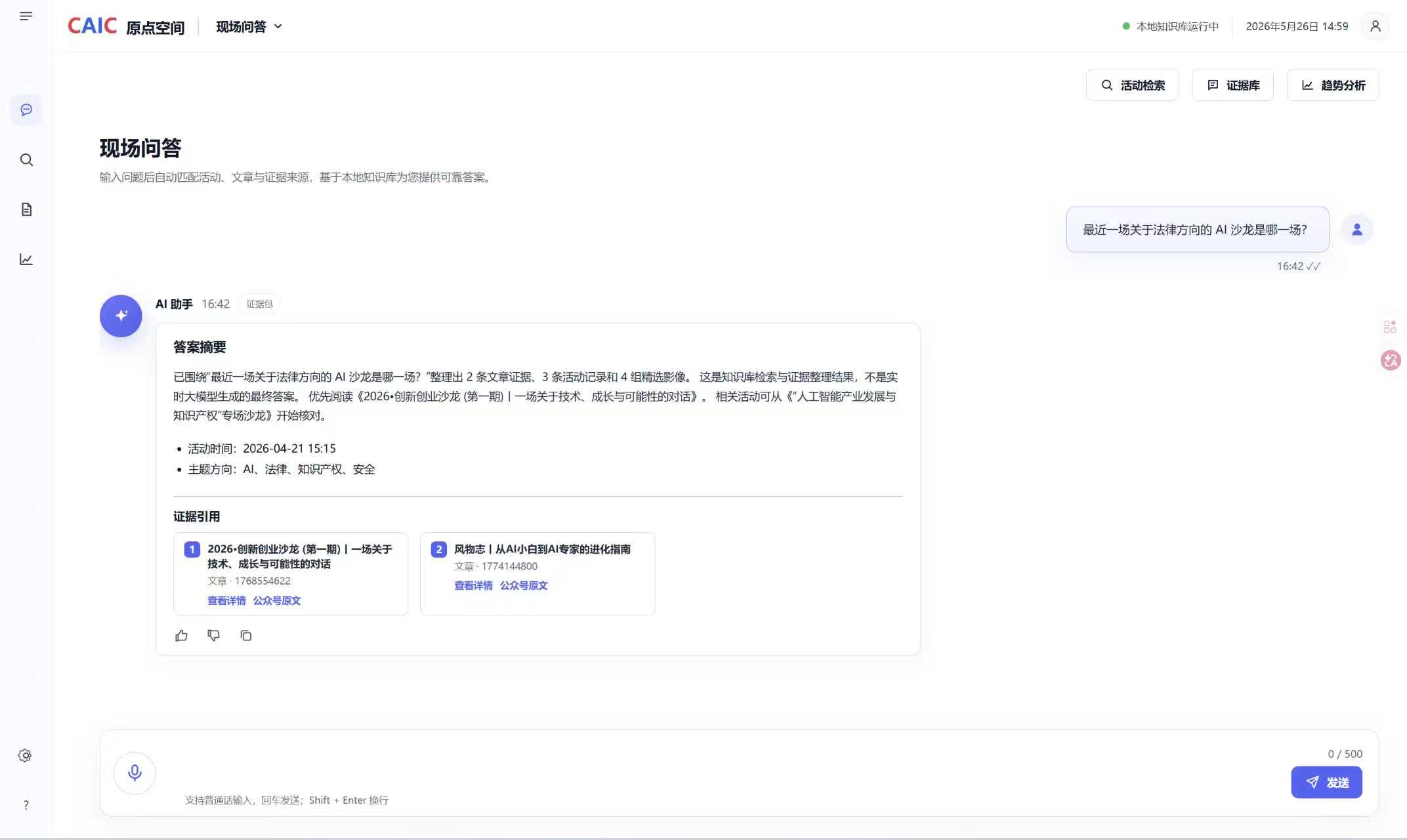This screenshot has height=840, width=1407.
Task: Open the user profile icon in header
Action: point(1375,26)
